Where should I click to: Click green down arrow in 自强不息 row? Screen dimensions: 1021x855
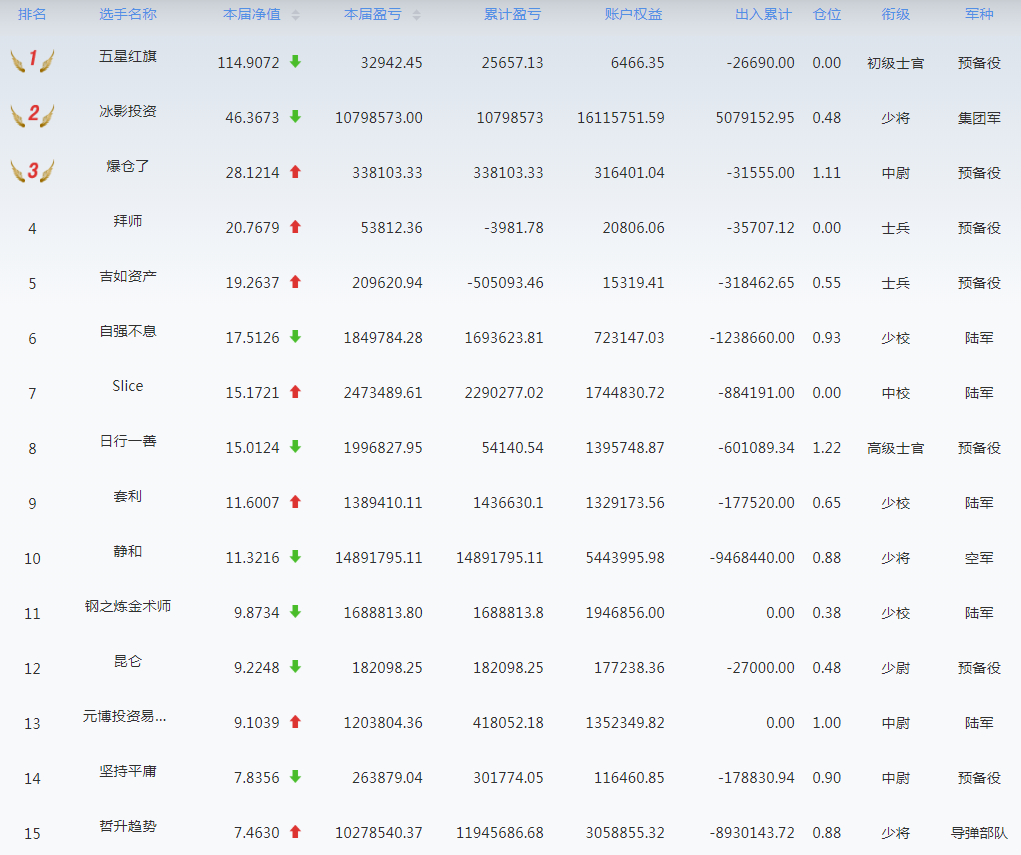point(295,337)
